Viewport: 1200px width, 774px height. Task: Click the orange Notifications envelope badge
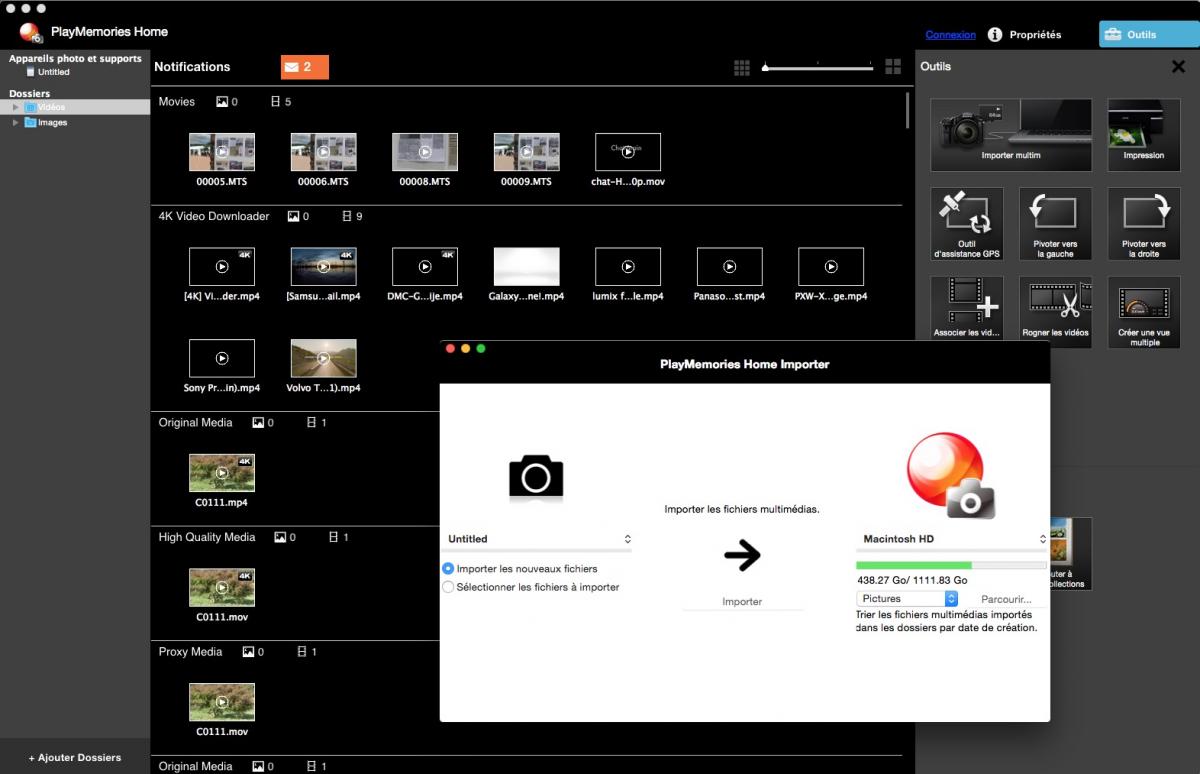click(305, 67)
